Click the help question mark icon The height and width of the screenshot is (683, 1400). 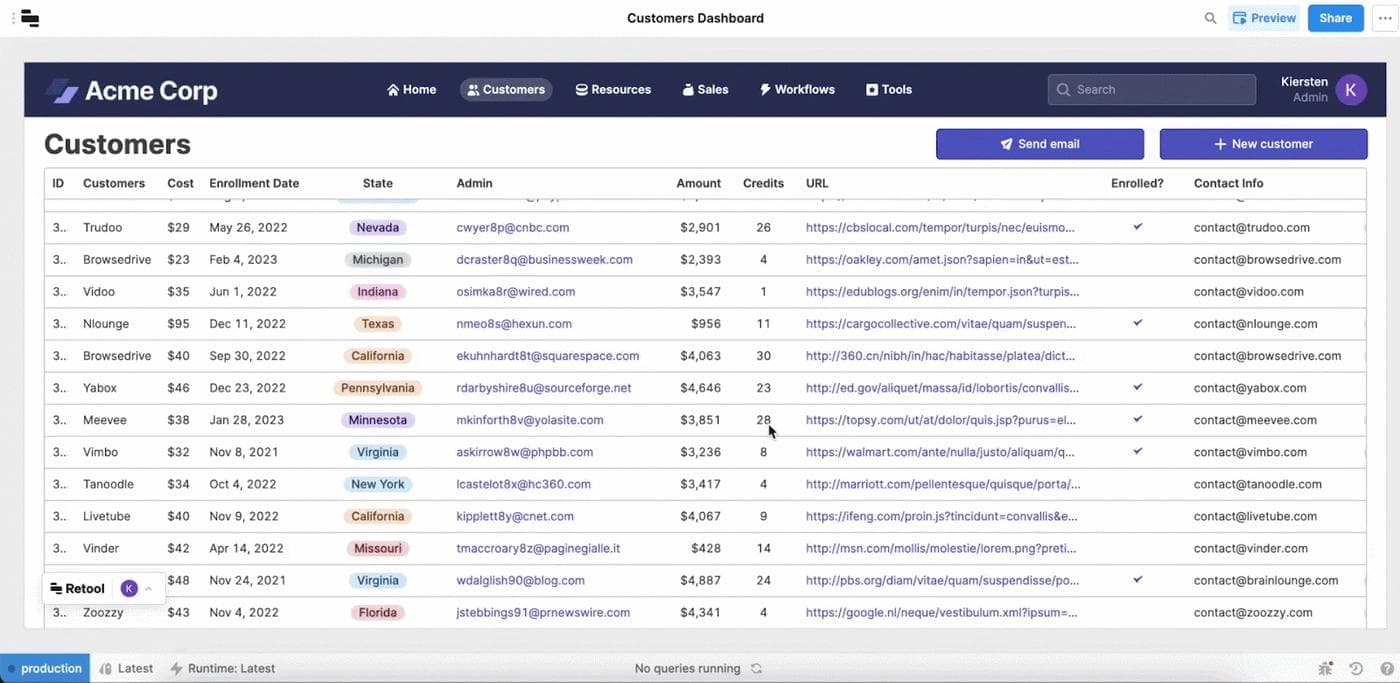[1385, 669]
